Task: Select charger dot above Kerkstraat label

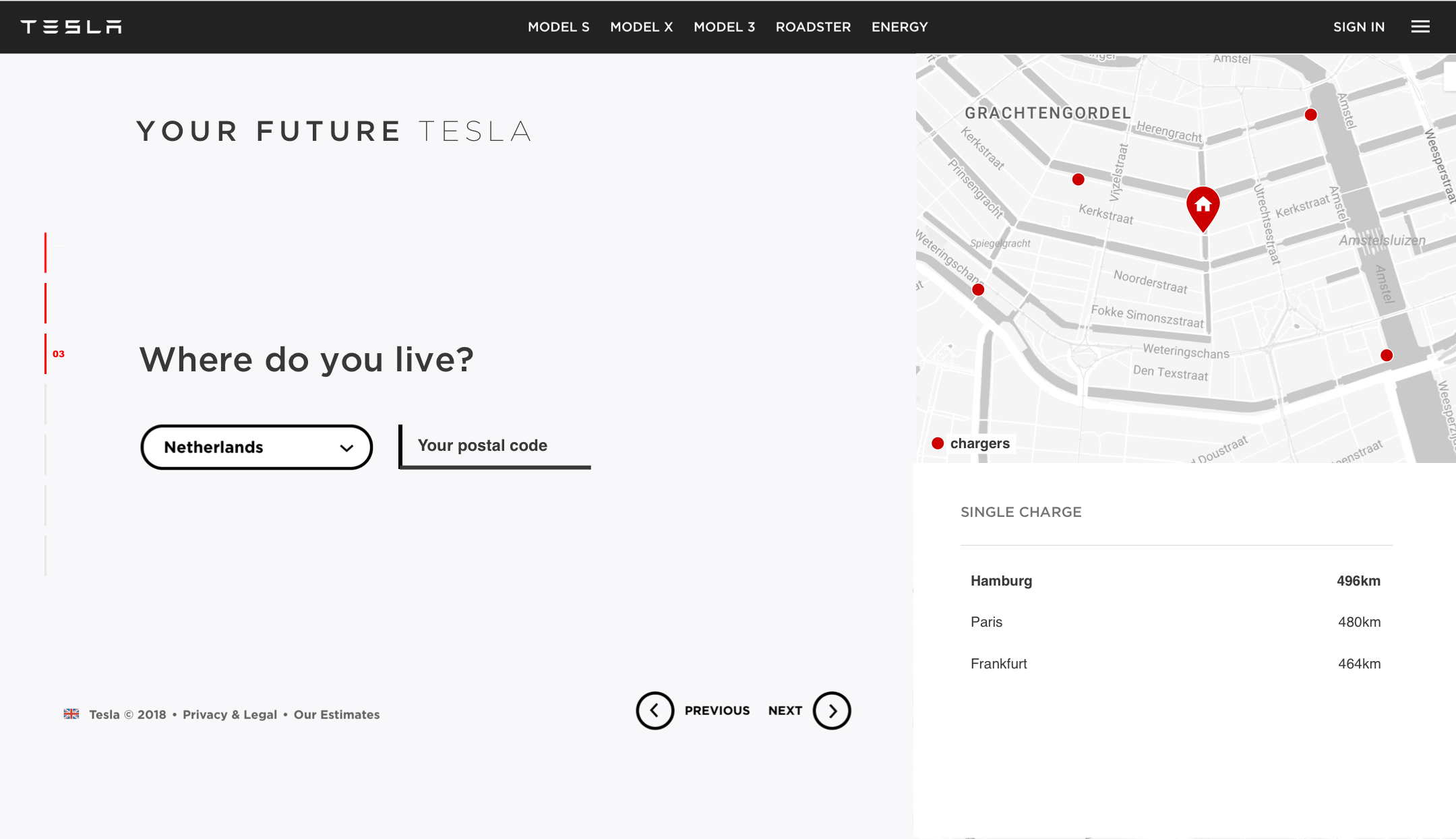Action: [1079, 179]
